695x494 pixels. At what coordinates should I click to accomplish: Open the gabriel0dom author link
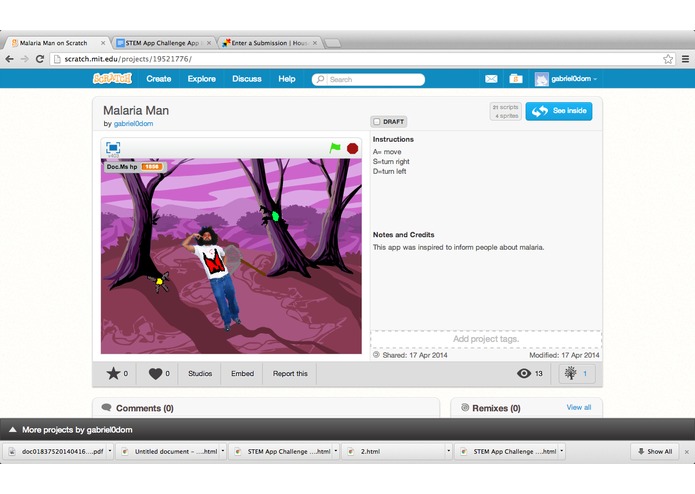[x=133, y=124]
